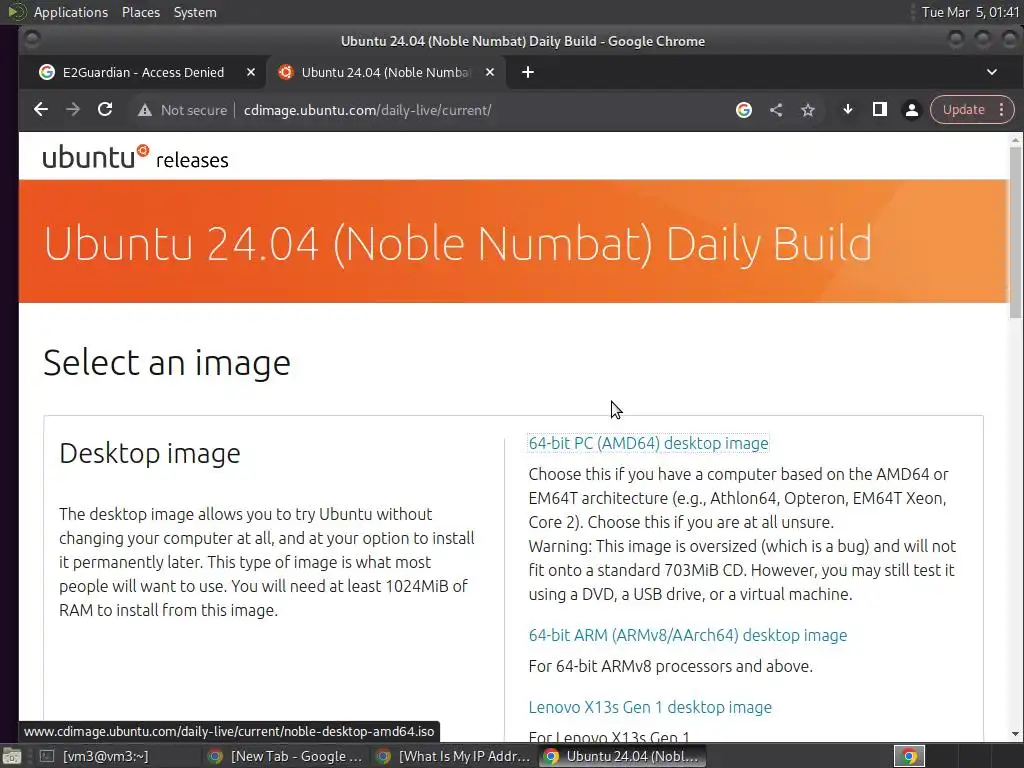Open the Chrome profile avatar
This screenshot has height=768, width=1024.
tap(912, 110)
